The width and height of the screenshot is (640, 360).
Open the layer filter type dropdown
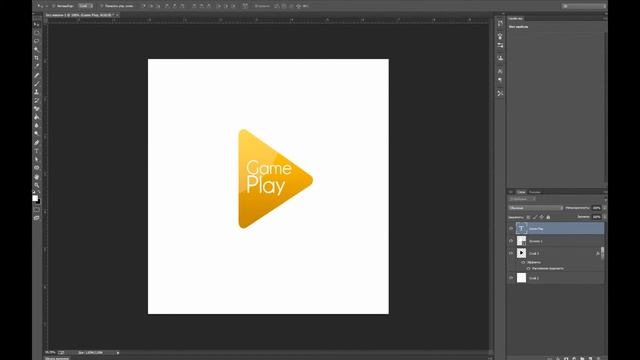tap(522, 199)
